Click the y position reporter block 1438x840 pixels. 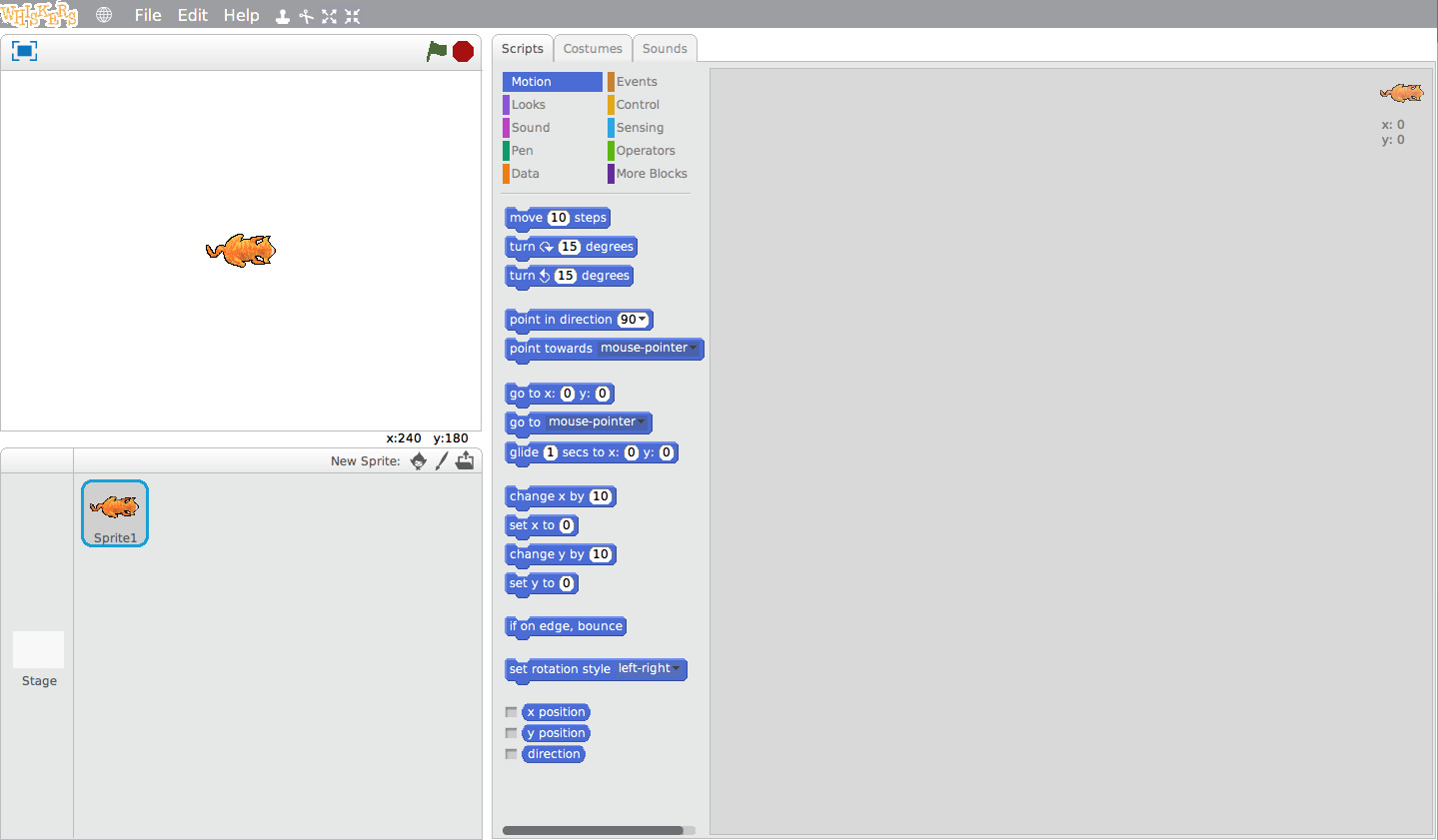pos(557,733)
